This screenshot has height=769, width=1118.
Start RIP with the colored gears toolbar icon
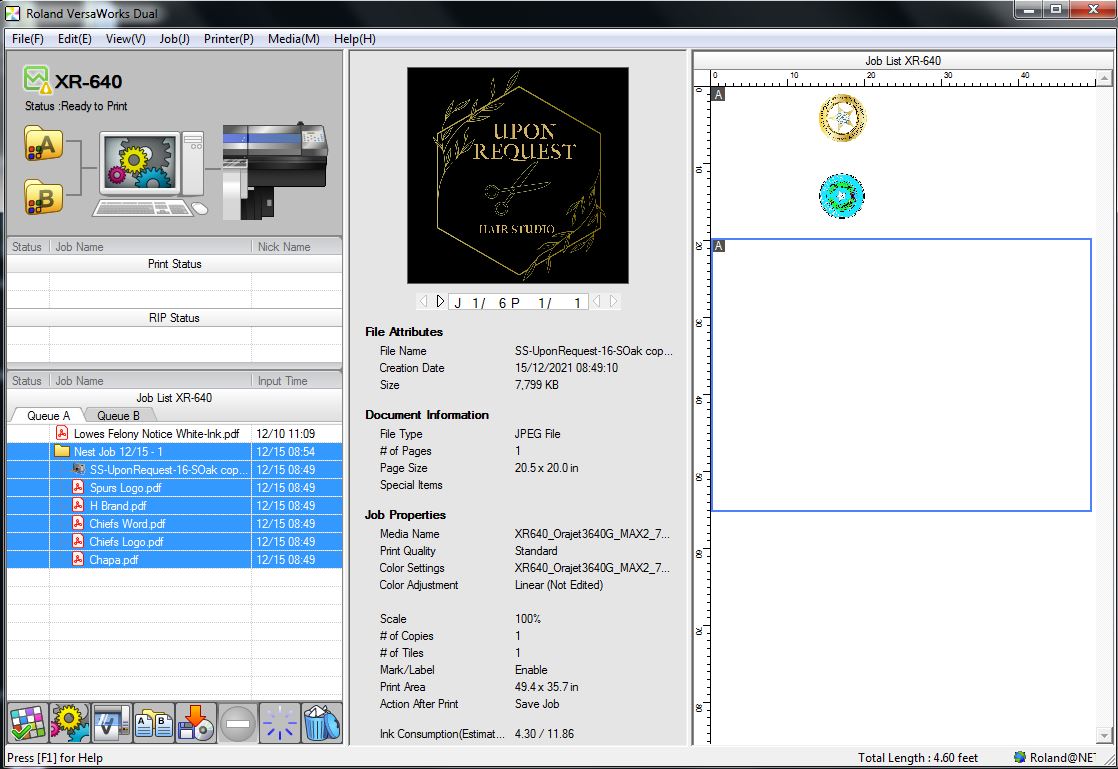click(x=70, y=722)
